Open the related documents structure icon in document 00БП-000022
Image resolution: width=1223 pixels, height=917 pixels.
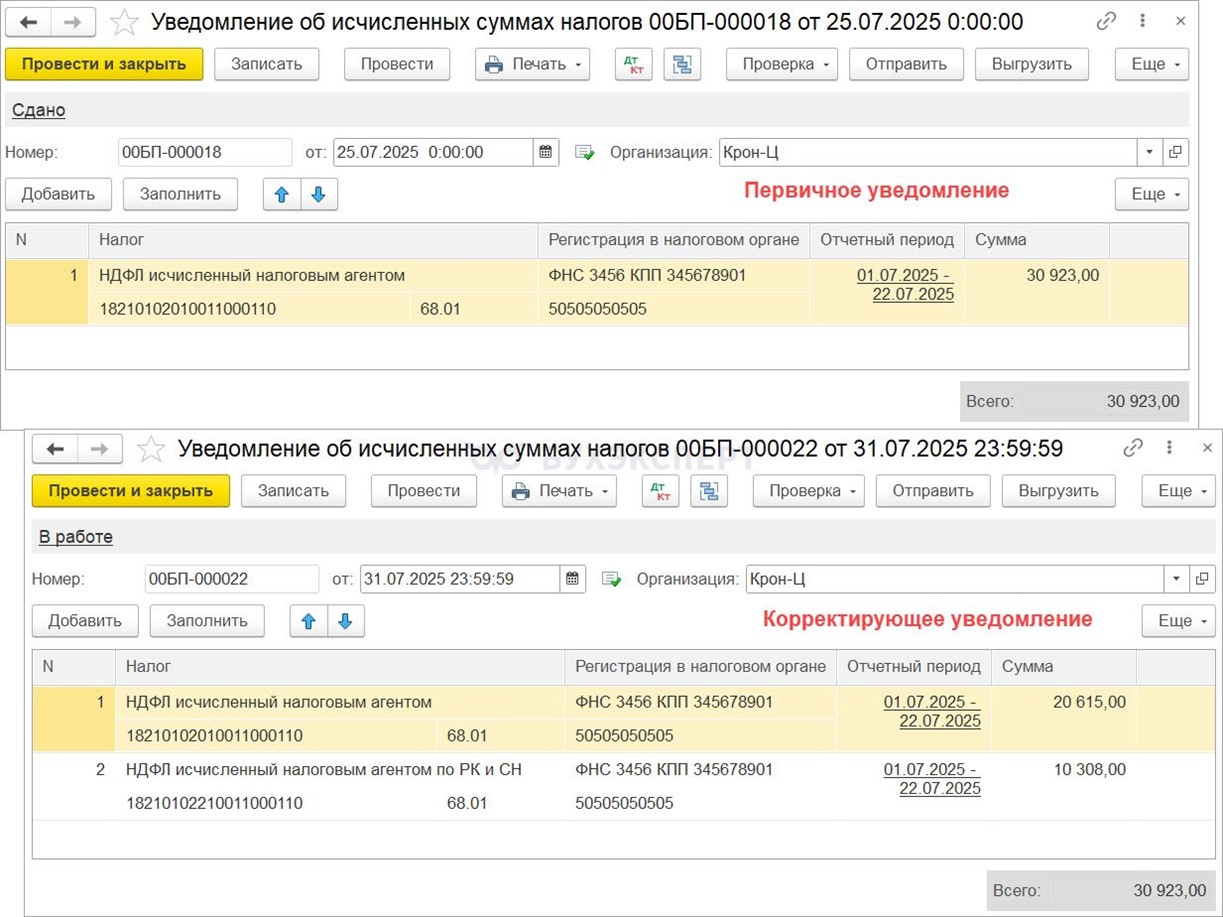709,491
